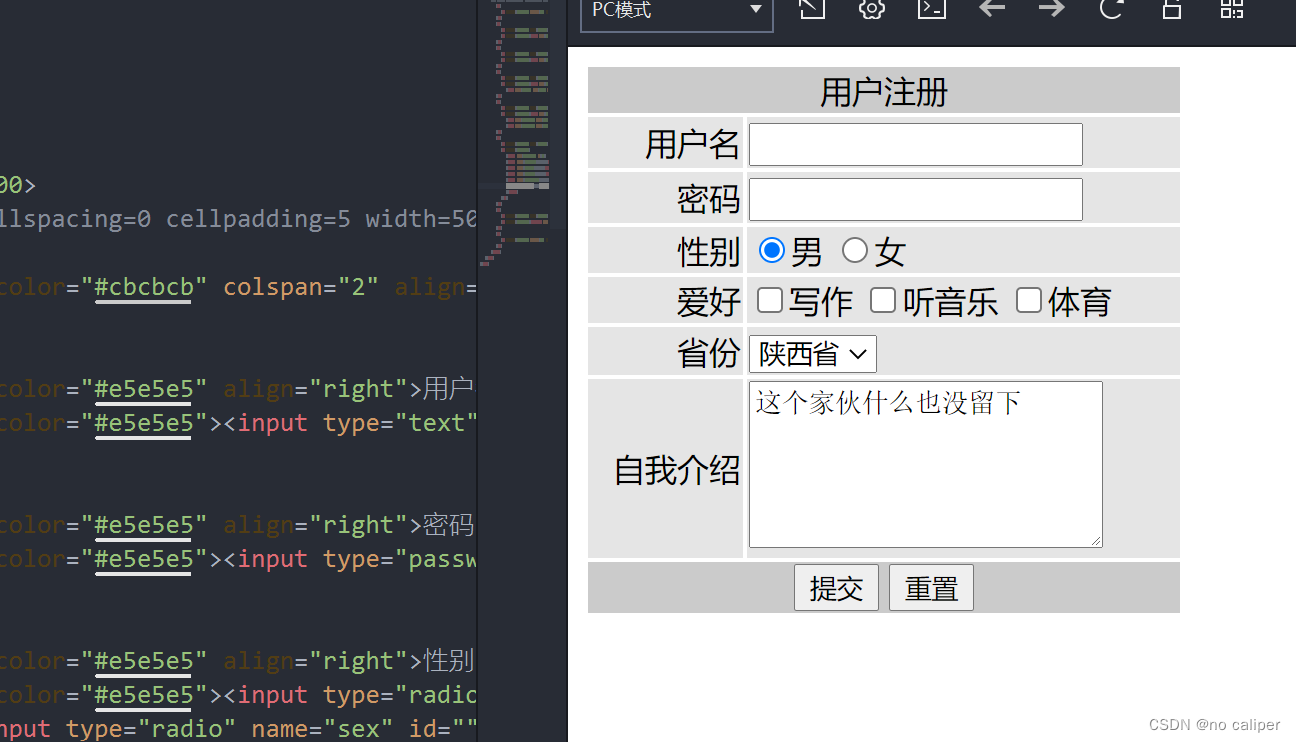Click the lock-shaped icon in the toolbar

click(x=1171, y=11)
